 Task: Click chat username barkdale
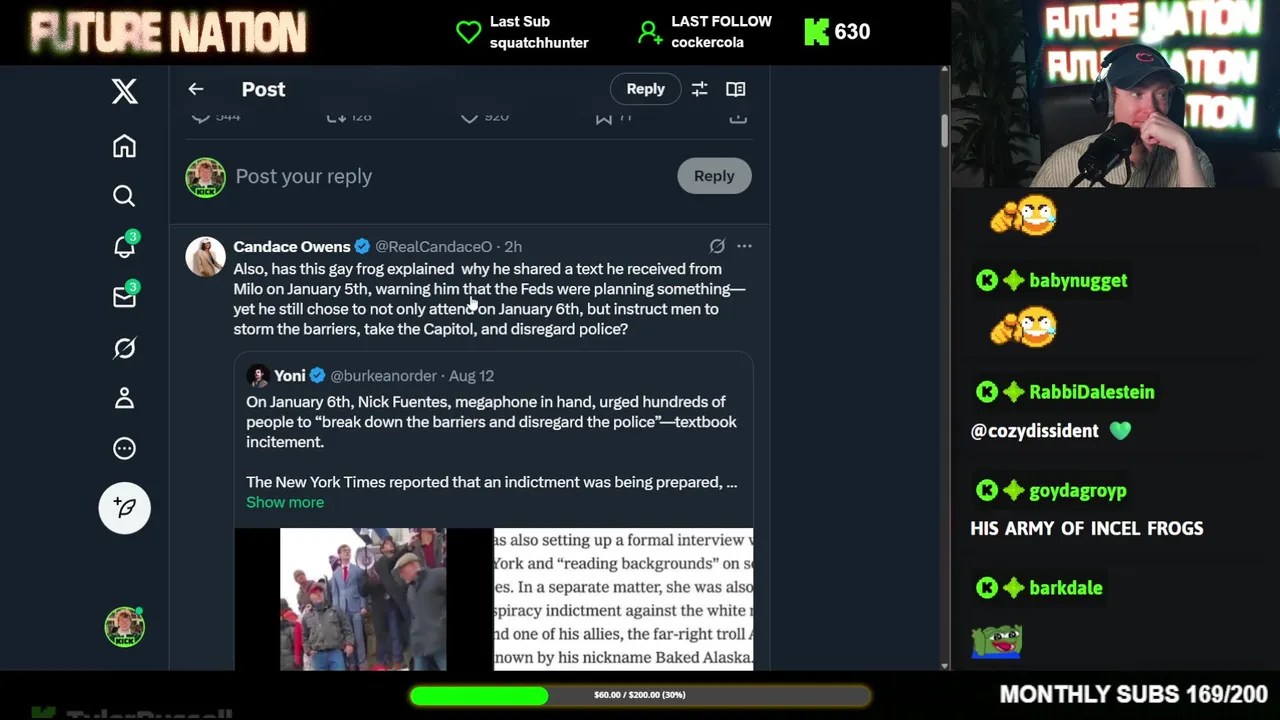(1066, 588)
